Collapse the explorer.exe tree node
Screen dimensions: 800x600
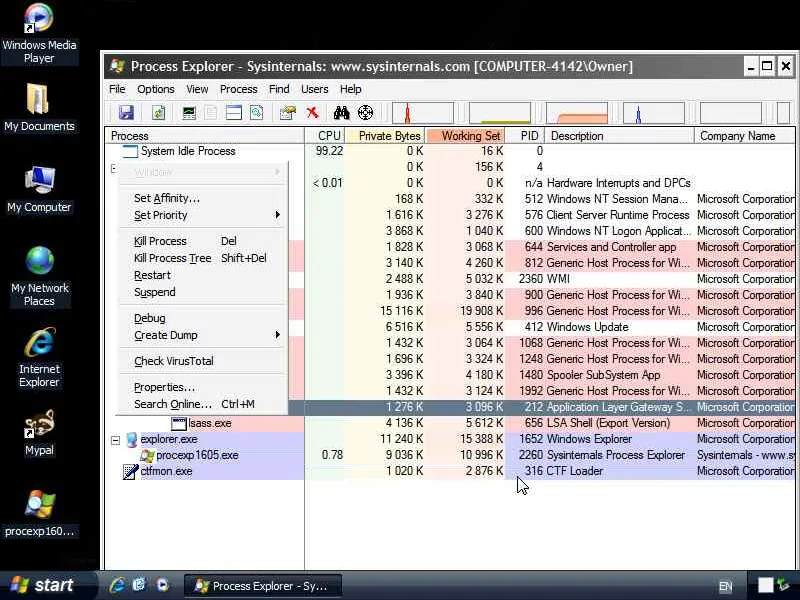115,440
